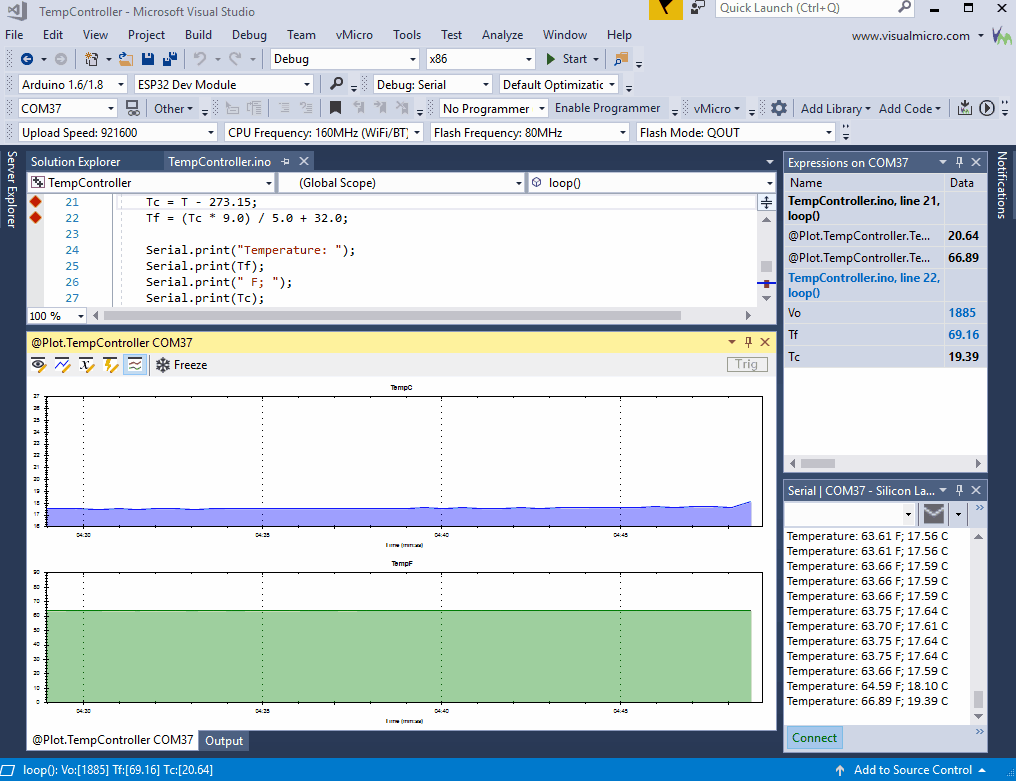The width and height of the screenshot is (1016, 781).
Task: Click Add to Source Control in status bar
Action: pos(912,770)
